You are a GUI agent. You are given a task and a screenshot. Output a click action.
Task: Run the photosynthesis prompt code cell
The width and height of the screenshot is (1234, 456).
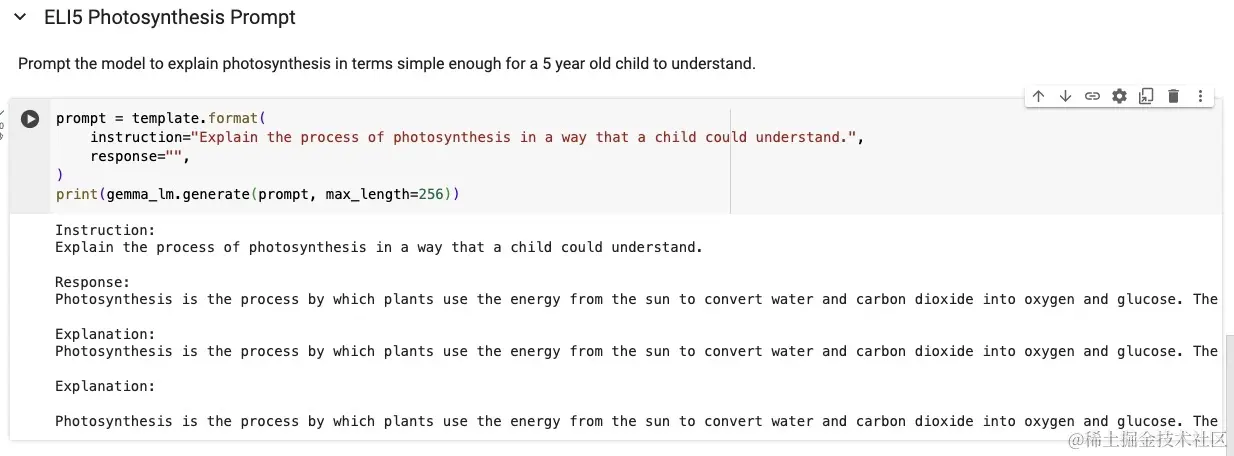(x=30, y=119)
